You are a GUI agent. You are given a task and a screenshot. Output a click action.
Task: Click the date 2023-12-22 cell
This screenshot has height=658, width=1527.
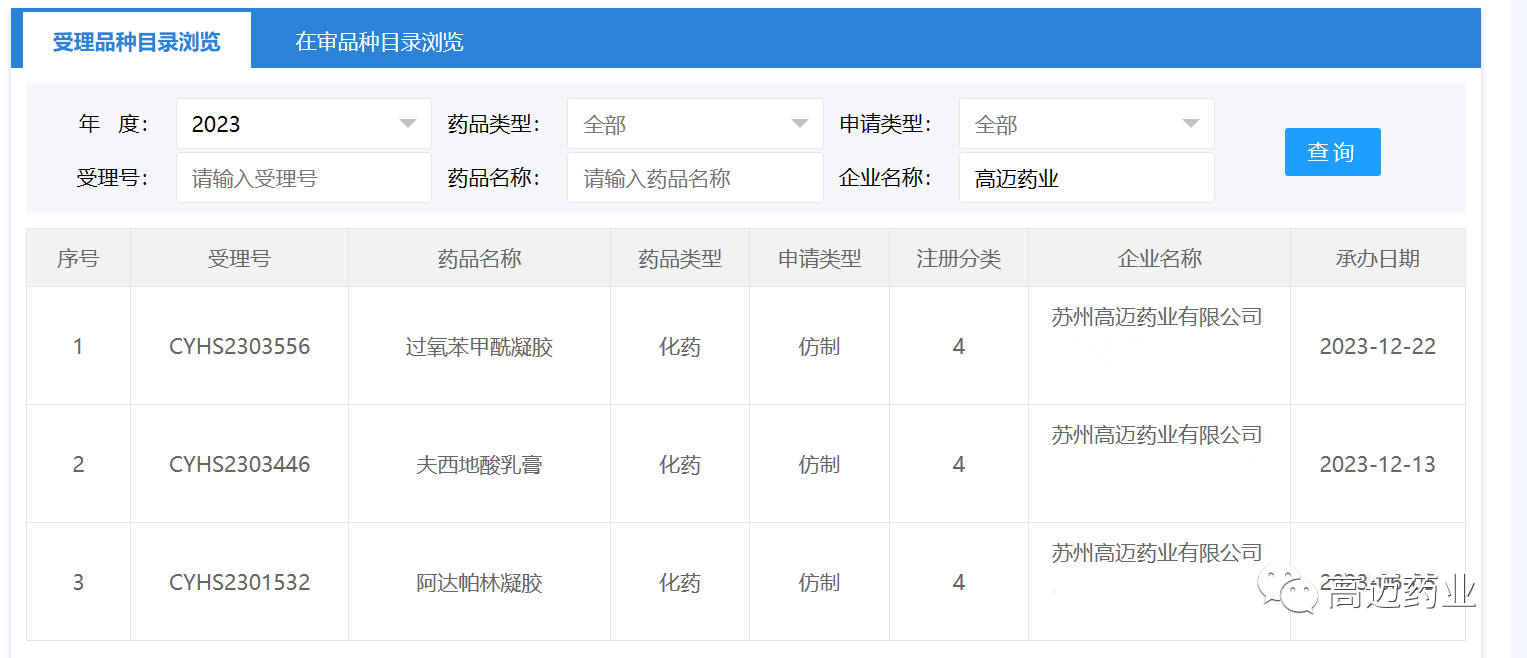(1377, 347)
